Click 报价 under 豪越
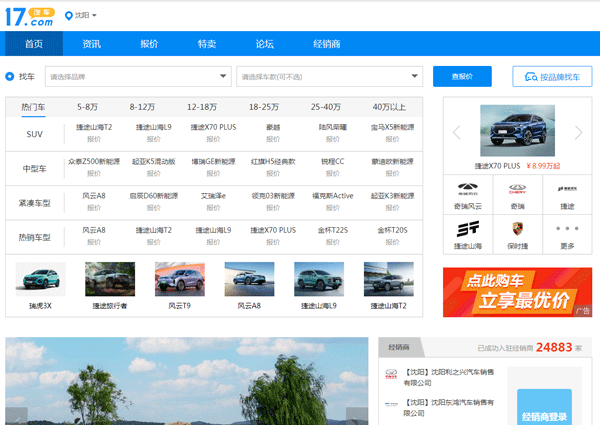 click(x=273, y=139)
